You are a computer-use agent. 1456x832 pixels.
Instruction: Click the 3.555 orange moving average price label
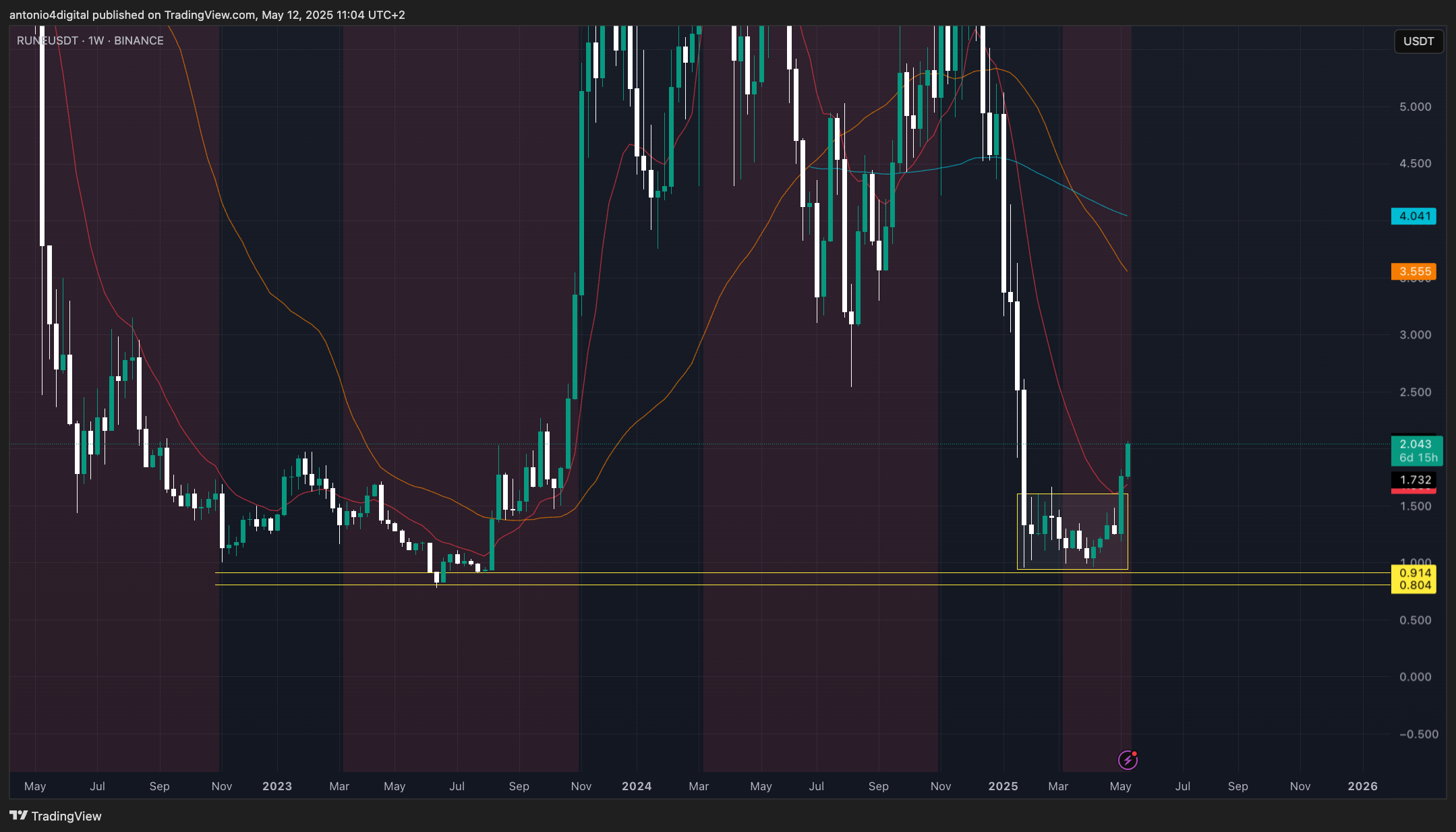[x=1414, y=271]
